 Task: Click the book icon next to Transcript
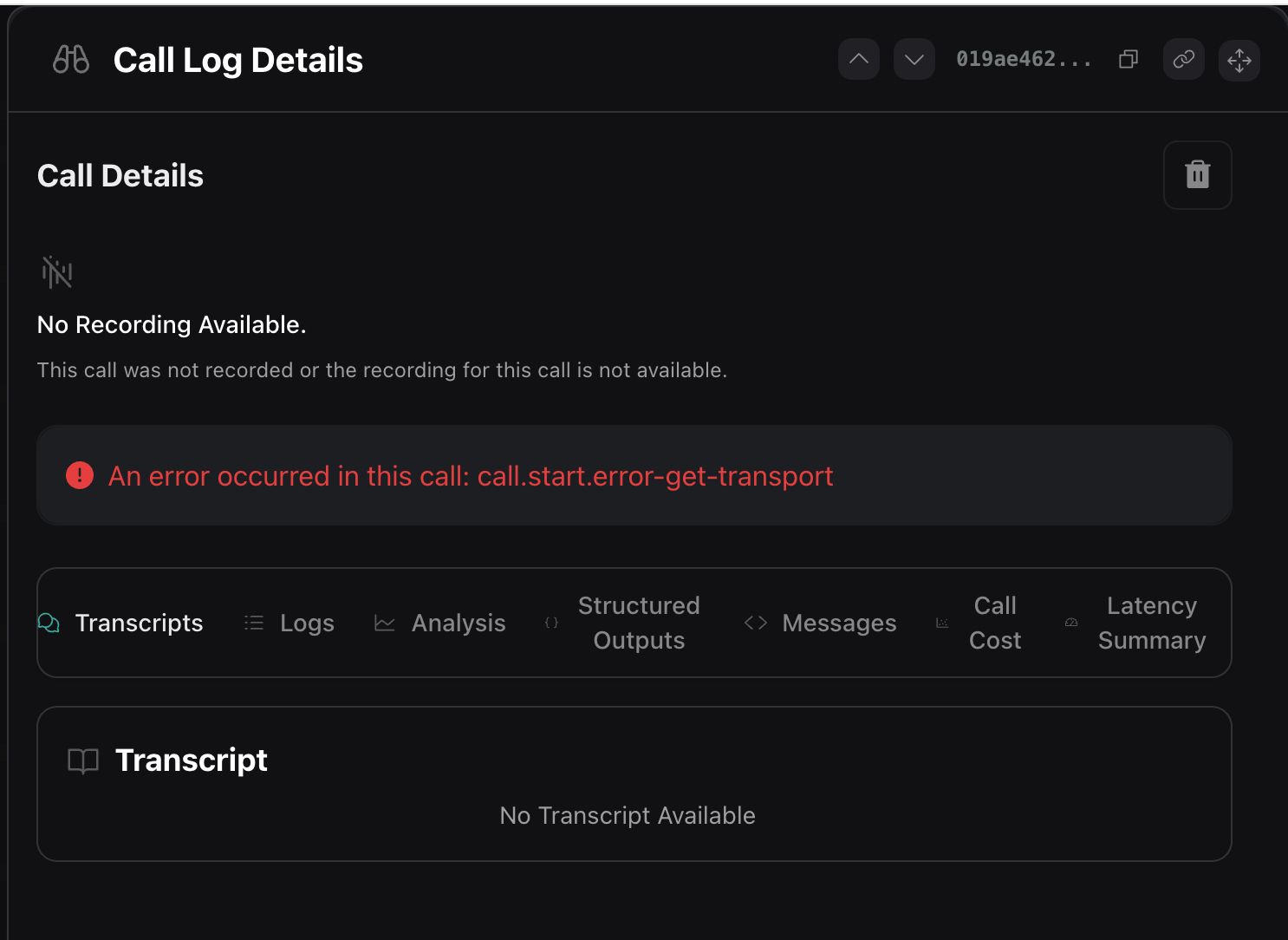pos(83,760)
